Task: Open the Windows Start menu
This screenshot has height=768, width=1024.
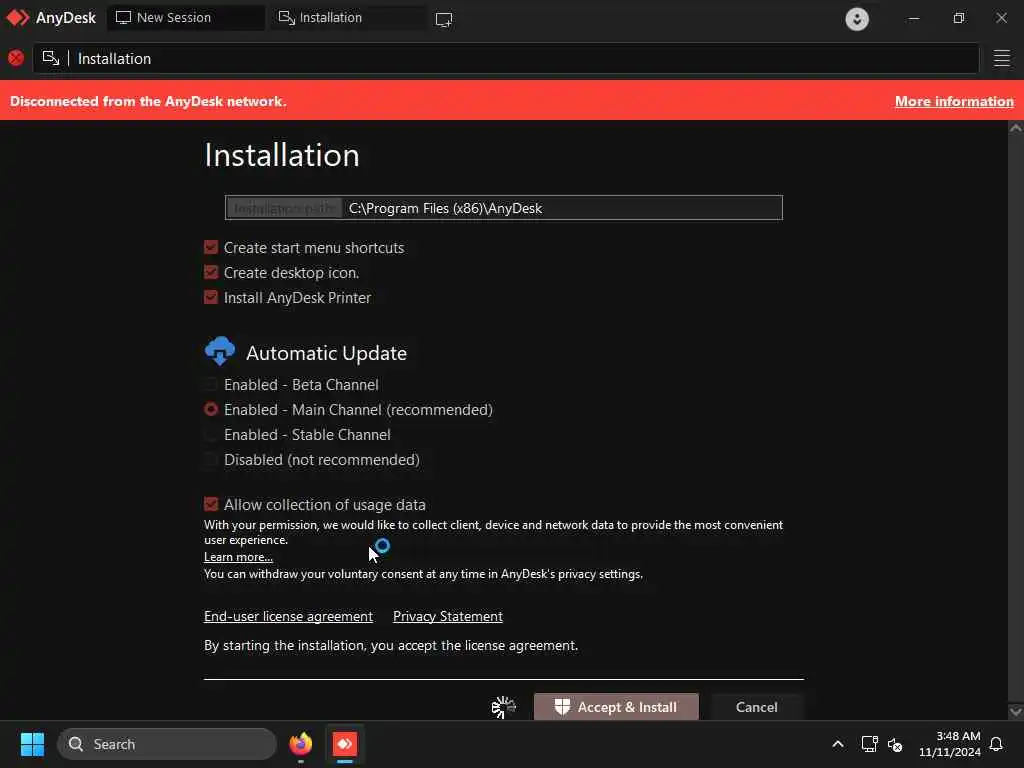Action: (x=32, y=744)
